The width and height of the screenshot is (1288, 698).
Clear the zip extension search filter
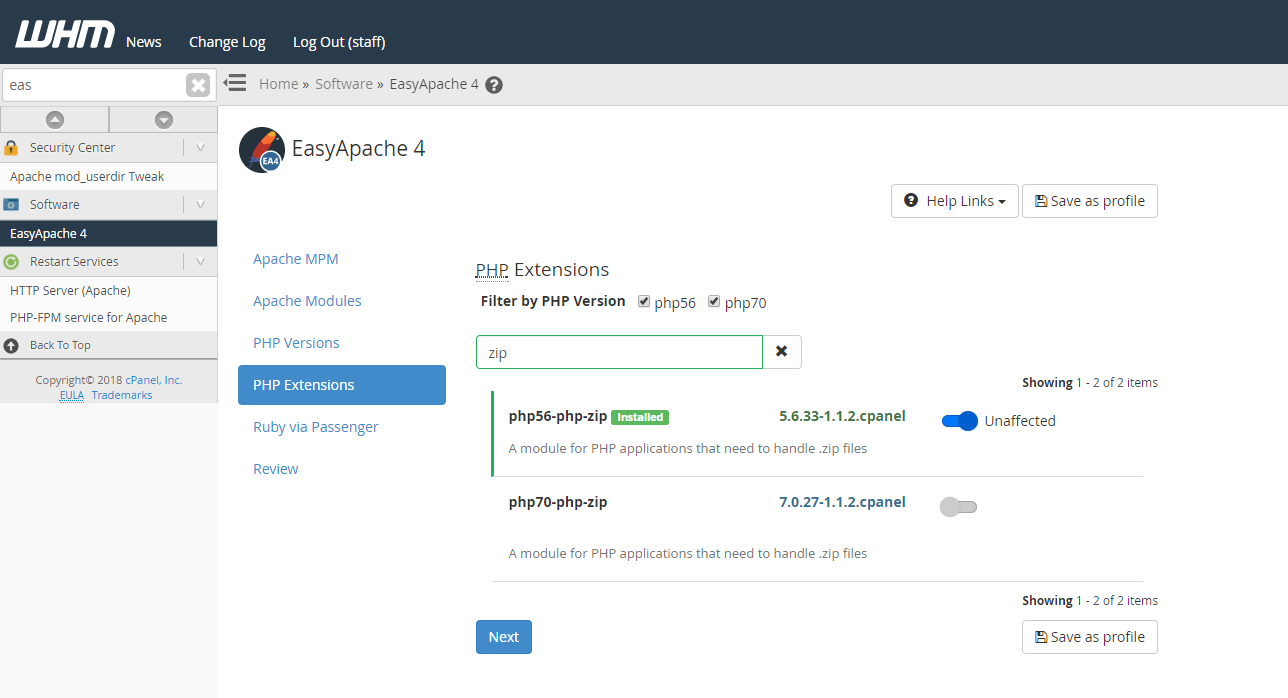[782, 352]
